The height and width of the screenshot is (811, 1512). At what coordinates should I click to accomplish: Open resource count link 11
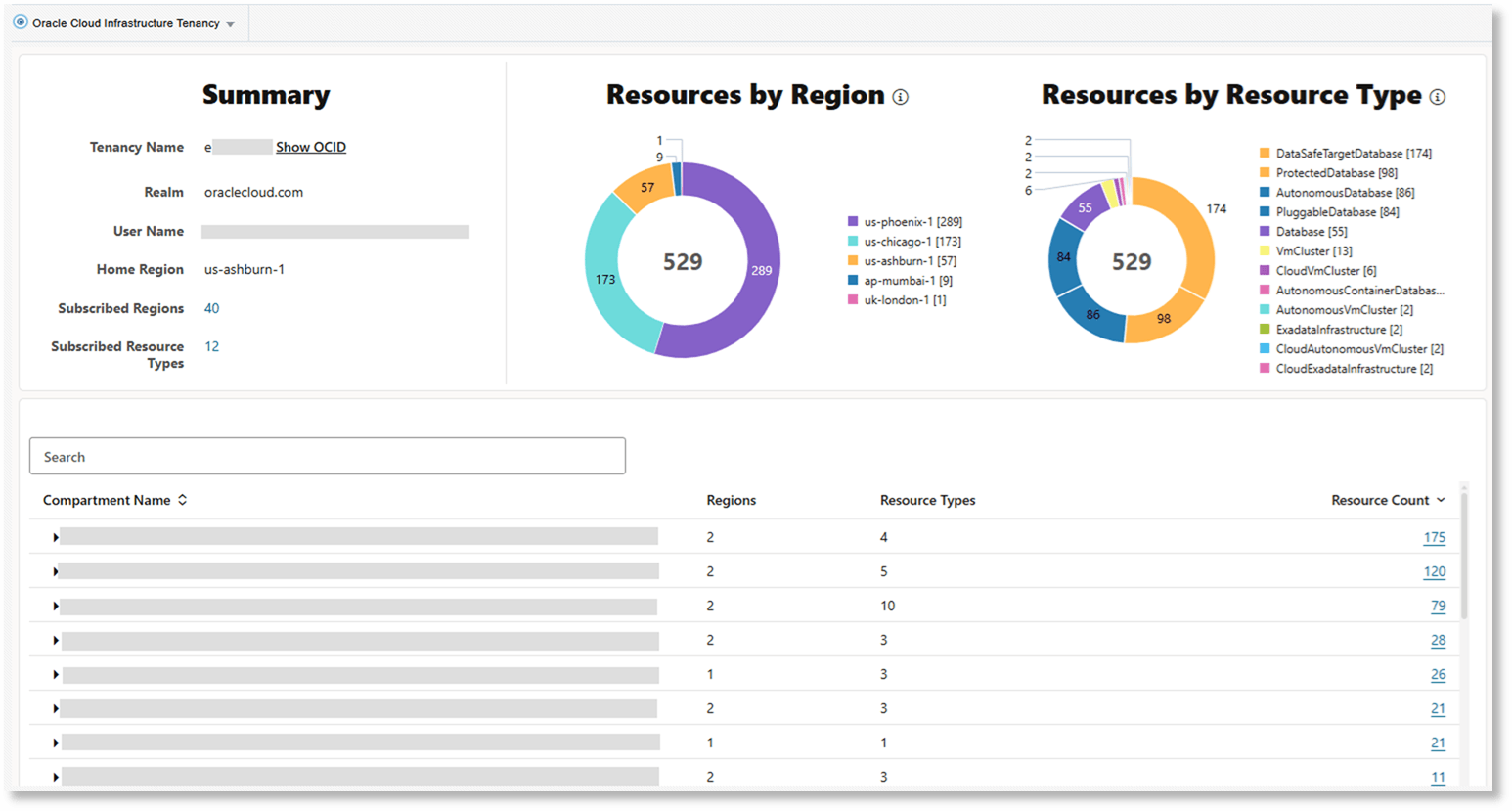click(1439, 777)
